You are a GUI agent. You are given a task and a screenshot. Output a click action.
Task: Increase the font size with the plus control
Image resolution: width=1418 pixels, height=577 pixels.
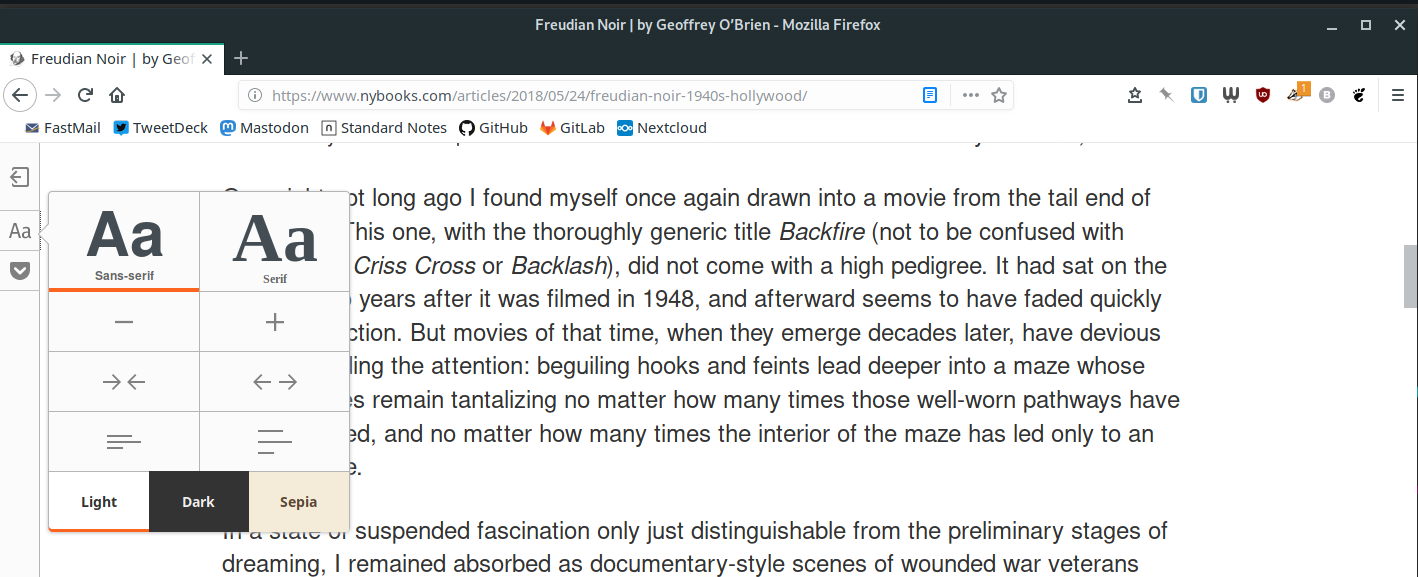pyautogui.click(x=274, y=321)
